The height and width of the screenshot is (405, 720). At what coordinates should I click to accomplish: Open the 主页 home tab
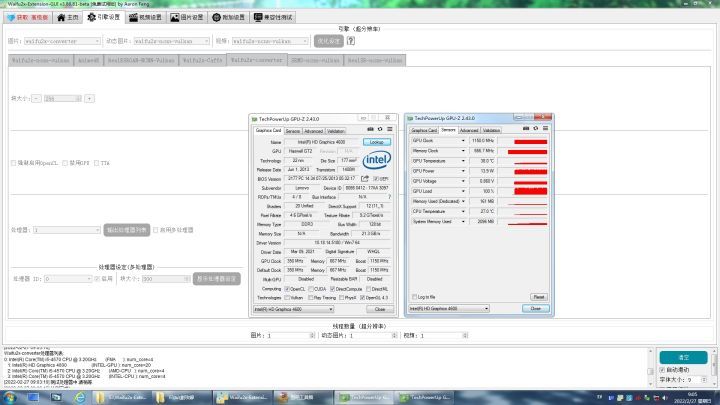68,17
